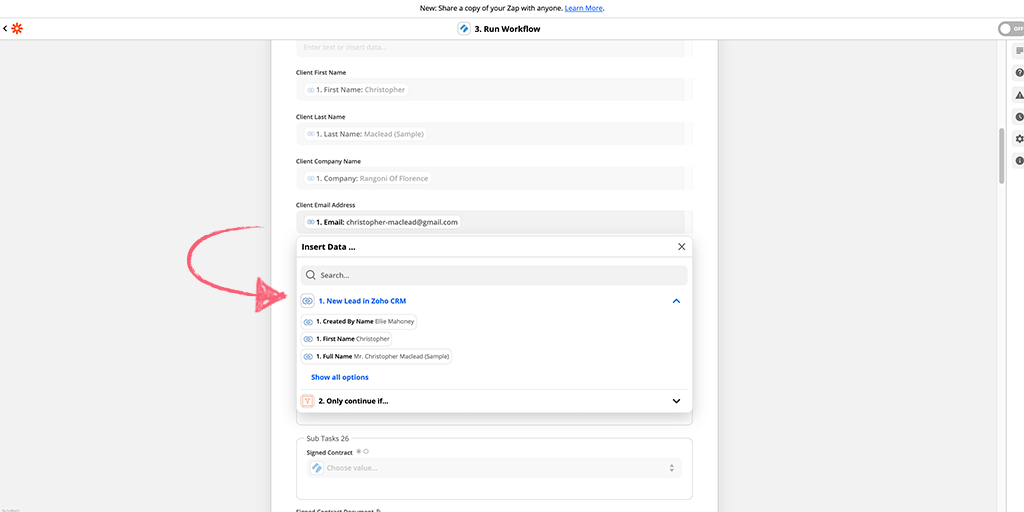Select first radio button beside Signed Contract

pyautogui.click(x=359, y=451)
